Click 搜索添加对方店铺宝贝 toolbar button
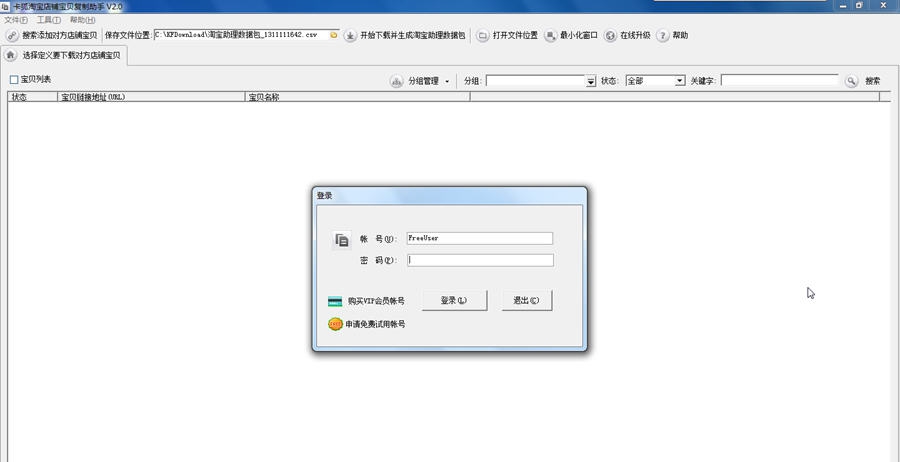 tap(52, 36)
